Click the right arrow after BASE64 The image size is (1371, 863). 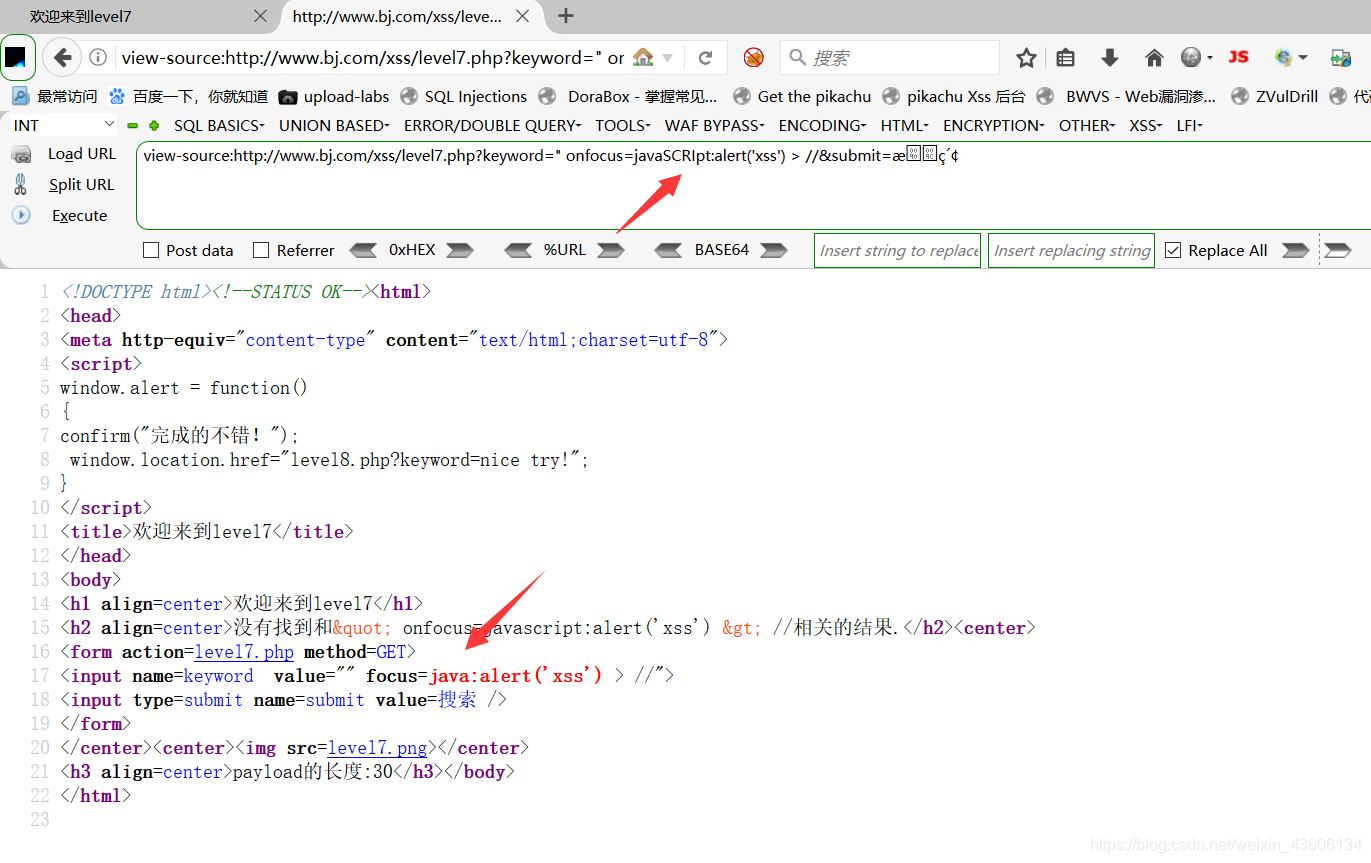tap(774, 250)
